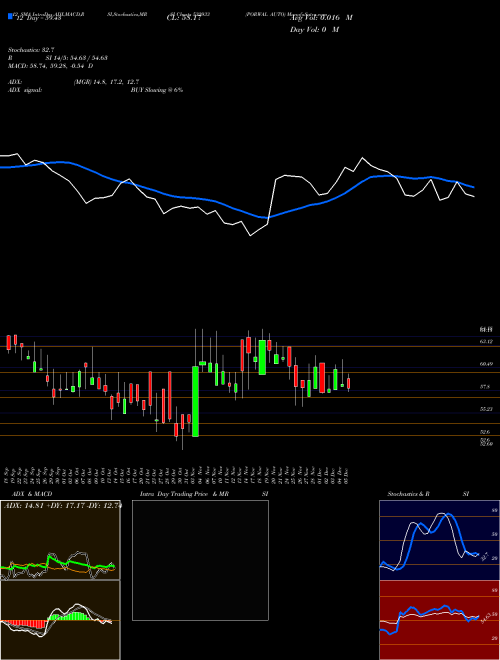The height and width of the screenshot is (660, 500).
Task: Click the blue 12 Day SMA legend square
Action: pos(10,17)
